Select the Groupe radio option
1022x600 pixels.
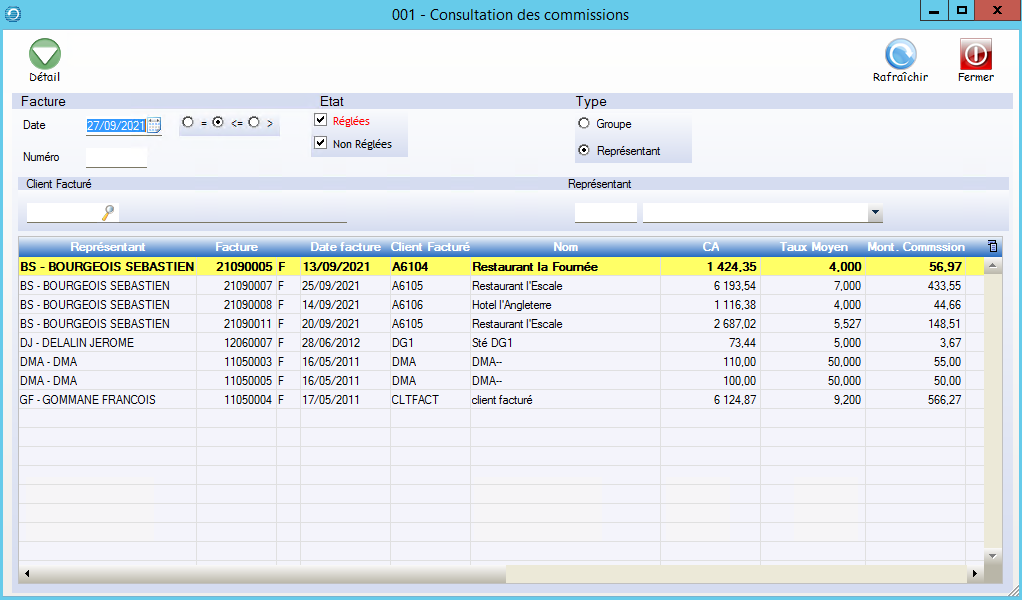click(x=584, y=124)
